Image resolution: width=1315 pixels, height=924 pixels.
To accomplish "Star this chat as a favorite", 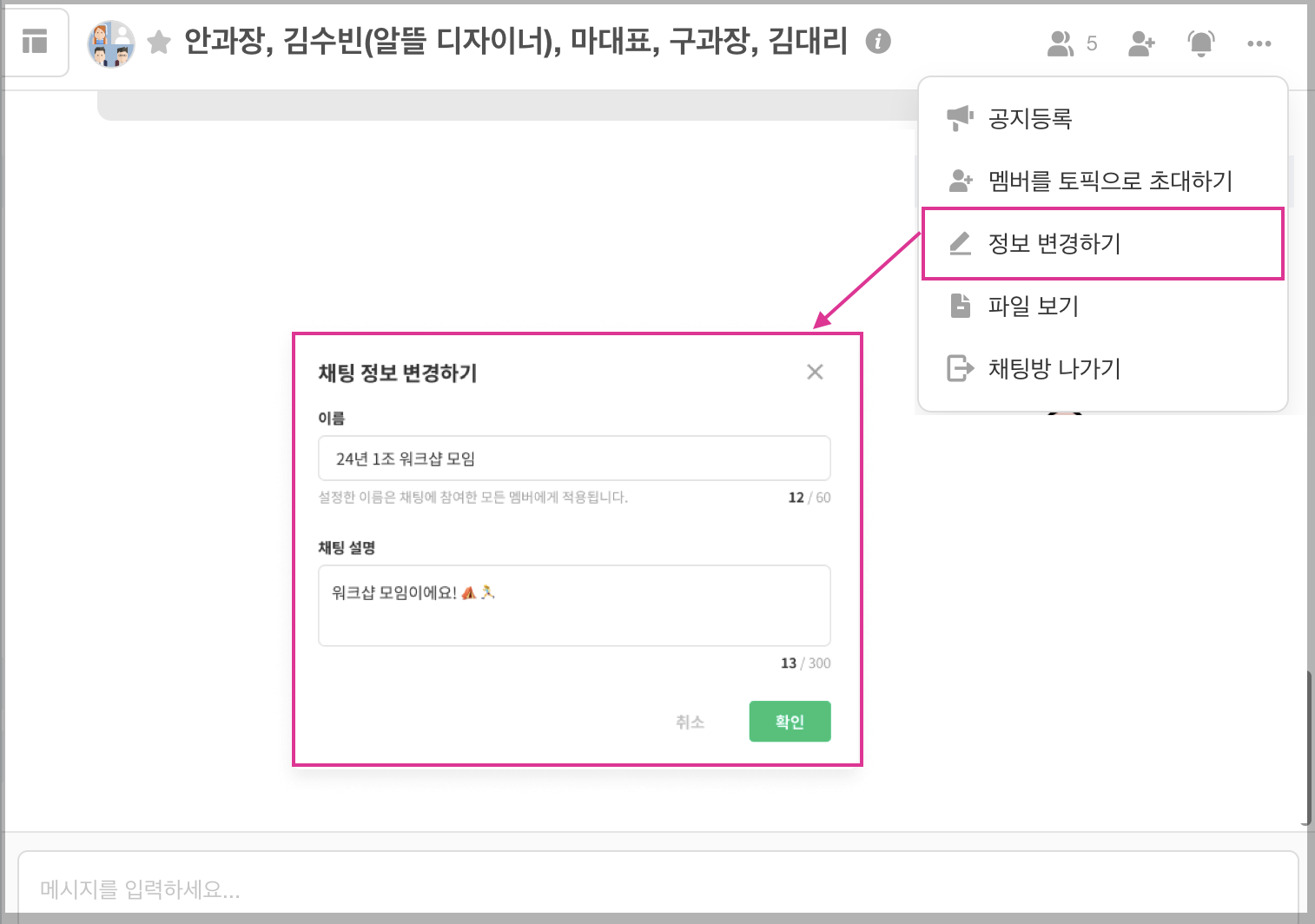I will click(159, 42).
